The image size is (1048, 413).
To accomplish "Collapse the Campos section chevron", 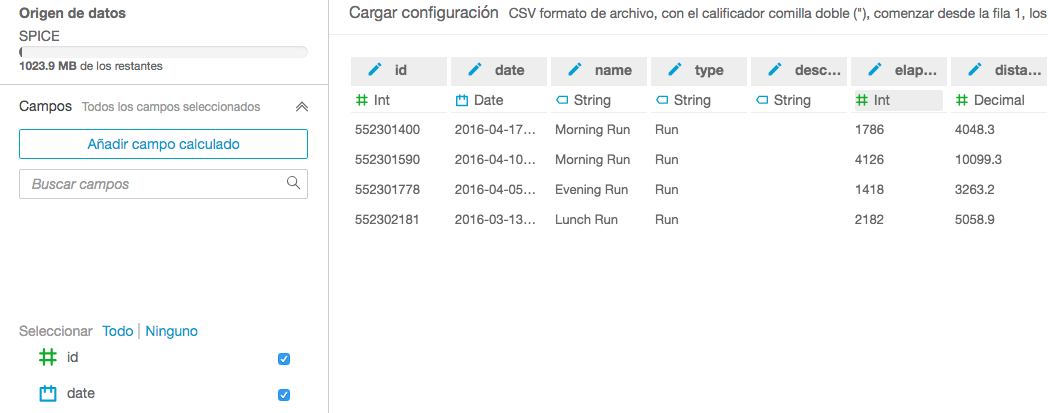I will (x=301, y=107).
